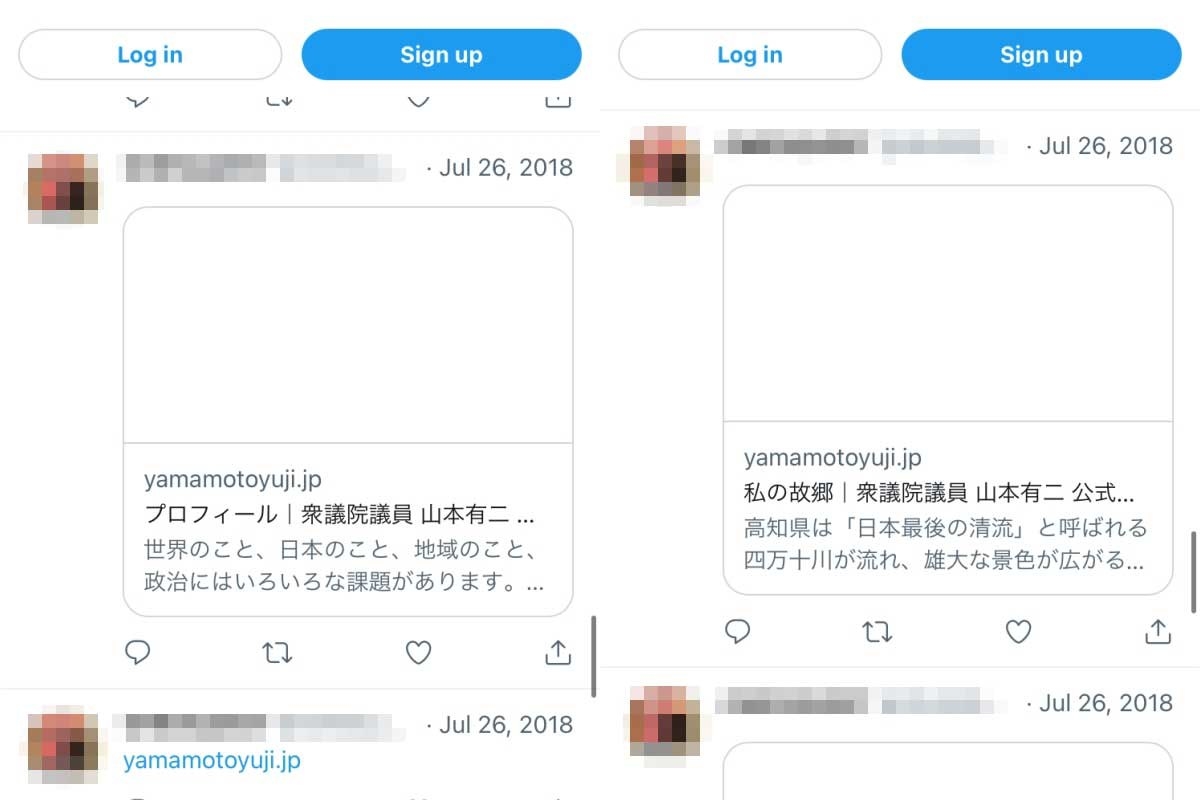Viewport: 1200px width, 800px height.
Task: Click the left pane vertical scrollbar
Action: 594,656
